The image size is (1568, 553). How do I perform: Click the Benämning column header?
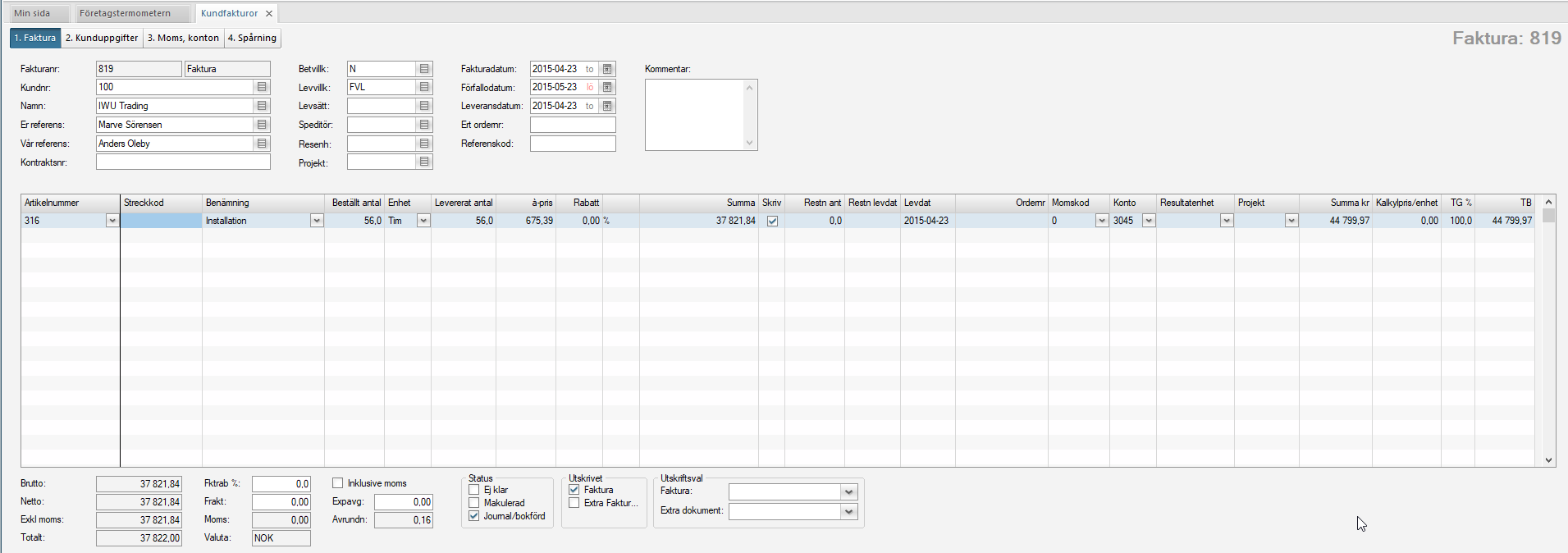(263, 203)
